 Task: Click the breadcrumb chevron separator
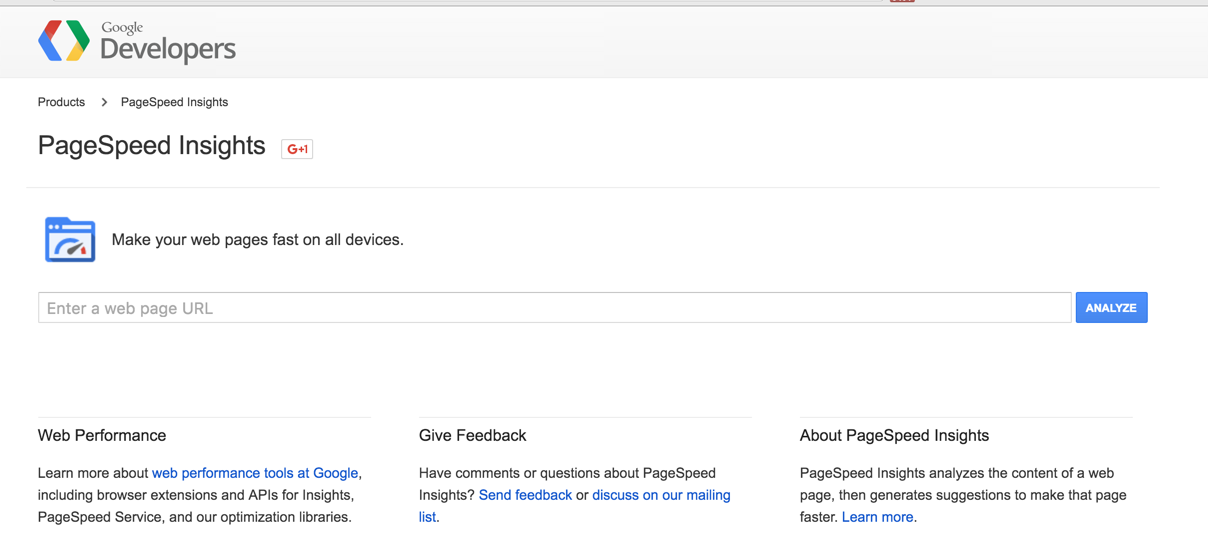tap(104, 102)
